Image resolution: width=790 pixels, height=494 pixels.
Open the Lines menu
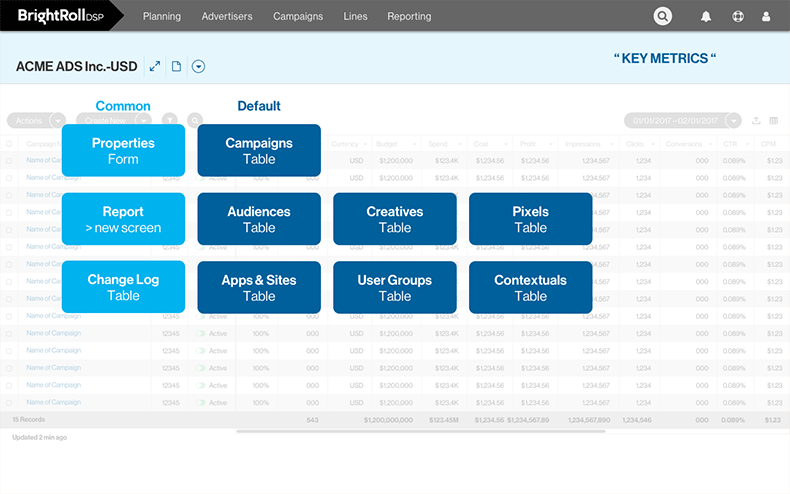pyautogui.click(x=355, y=16)
